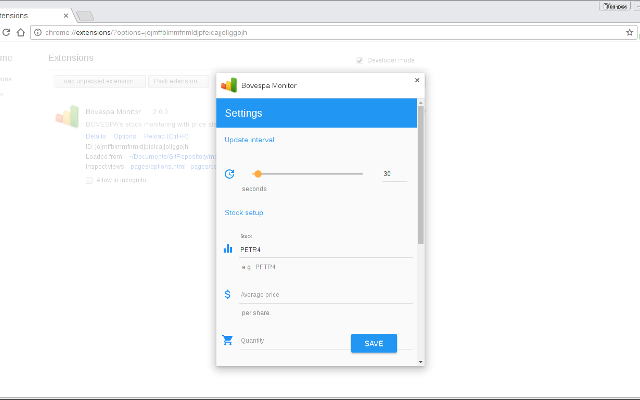
Task: Click the site info icon in address bar
Action: 38,32
